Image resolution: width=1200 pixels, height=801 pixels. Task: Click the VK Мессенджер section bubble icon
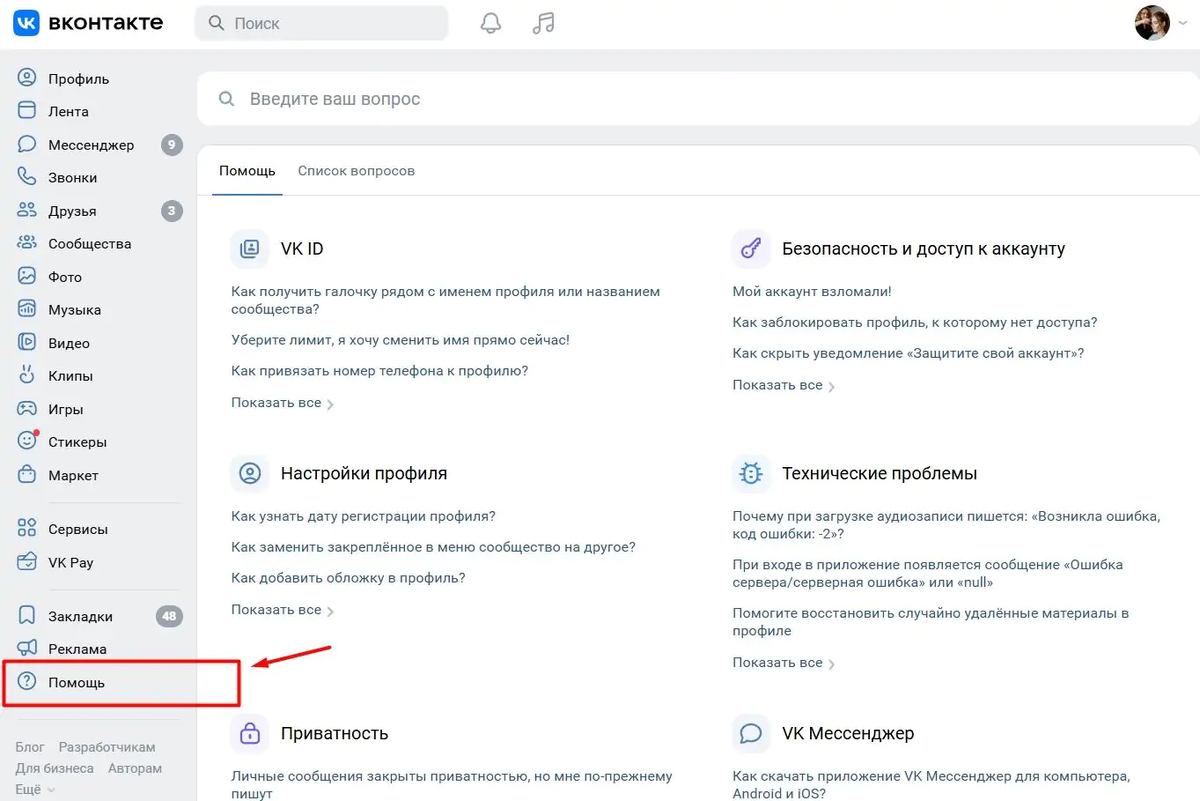pos(751,733)
